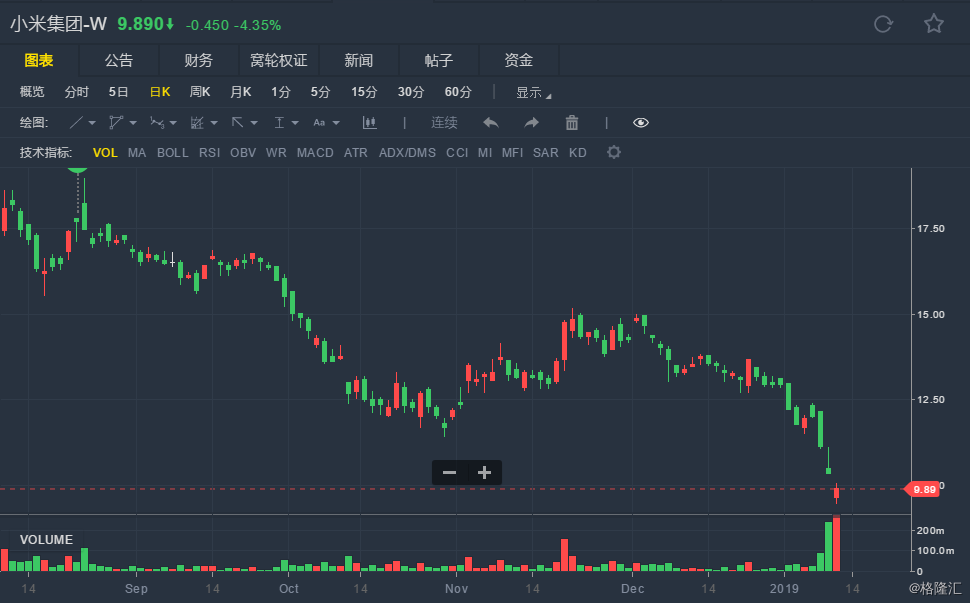970x603 pixels.
Task: Zoom out the chart with minus button
Action: 449,473
